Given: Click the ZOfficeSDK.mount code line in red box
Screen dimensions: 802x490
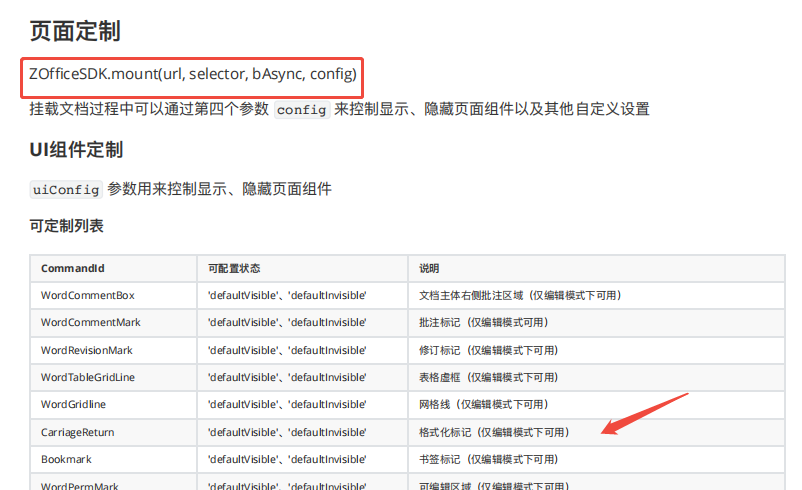Looking at the screenshot, I should pyautogui.click(x=193, y=74).
